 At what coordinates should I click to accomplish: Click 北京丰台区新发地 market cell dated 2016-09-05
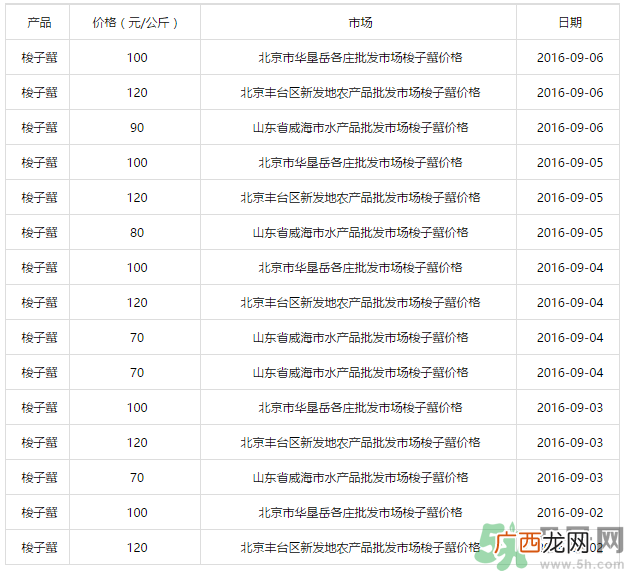(360, 198)
